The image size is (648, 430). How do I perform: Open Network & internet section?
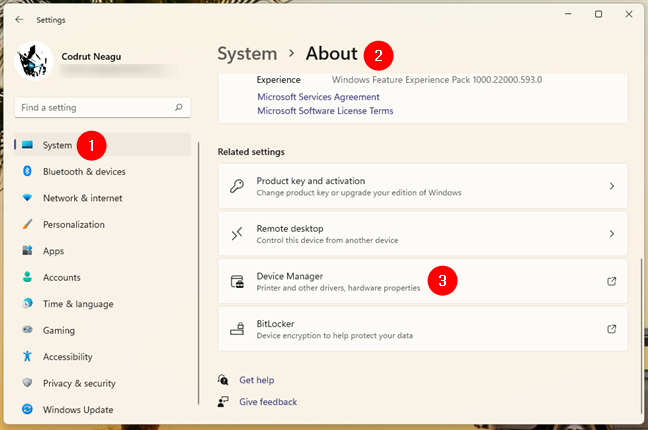102,198
